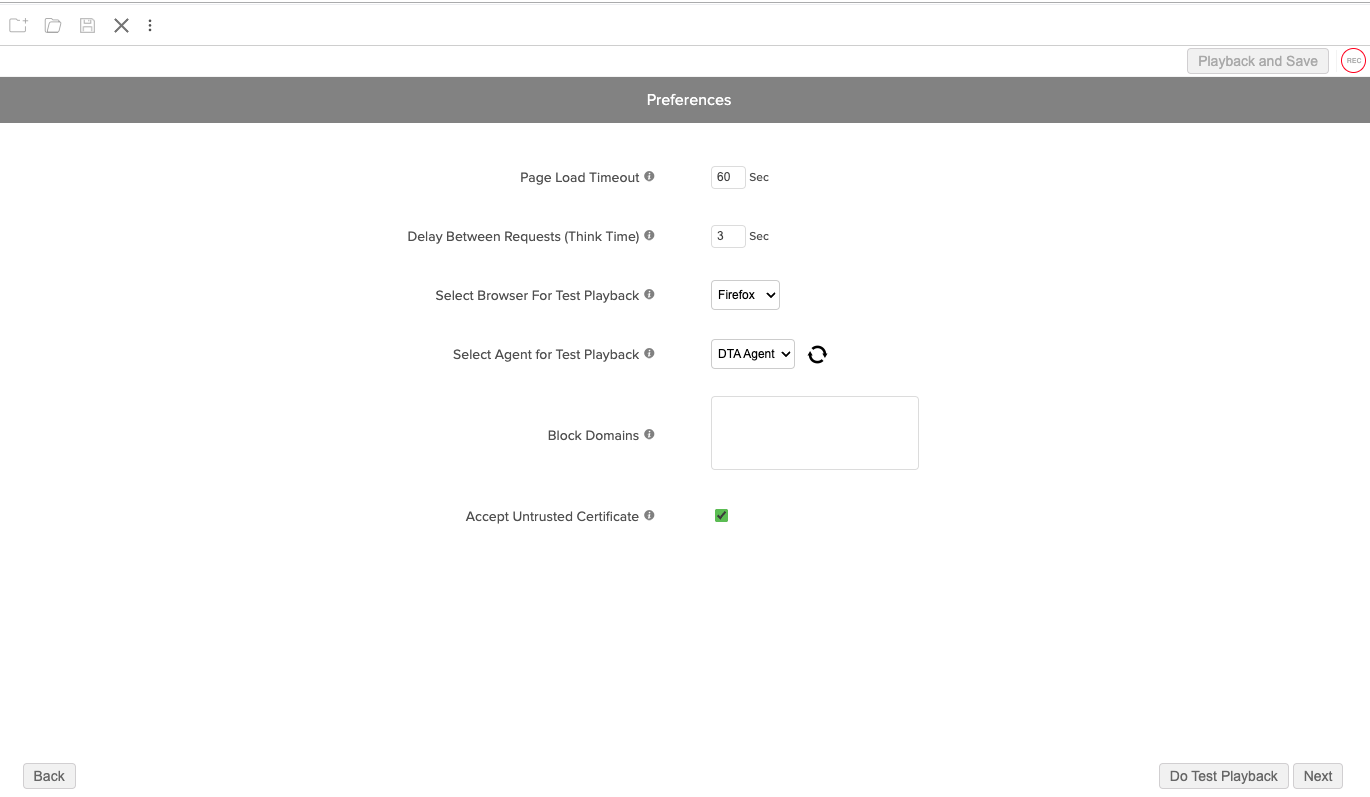Image resolution: width=1370 pixels, height=797 pixels.
Task: Click the open folder icon
Action: (x=53, y=25)
